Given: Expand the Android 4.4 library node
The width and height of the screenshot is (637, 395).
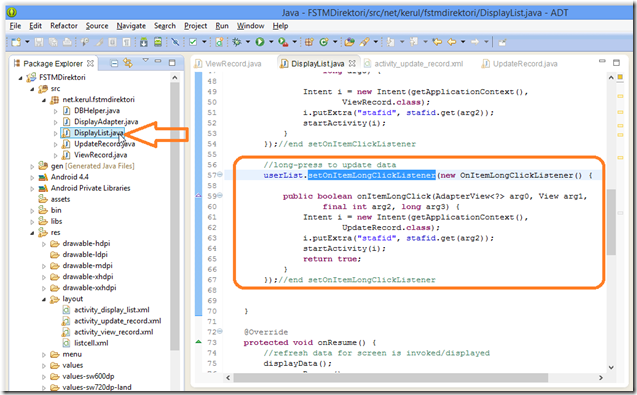Looking at the screenshot, I should click(x=32, y=177).
